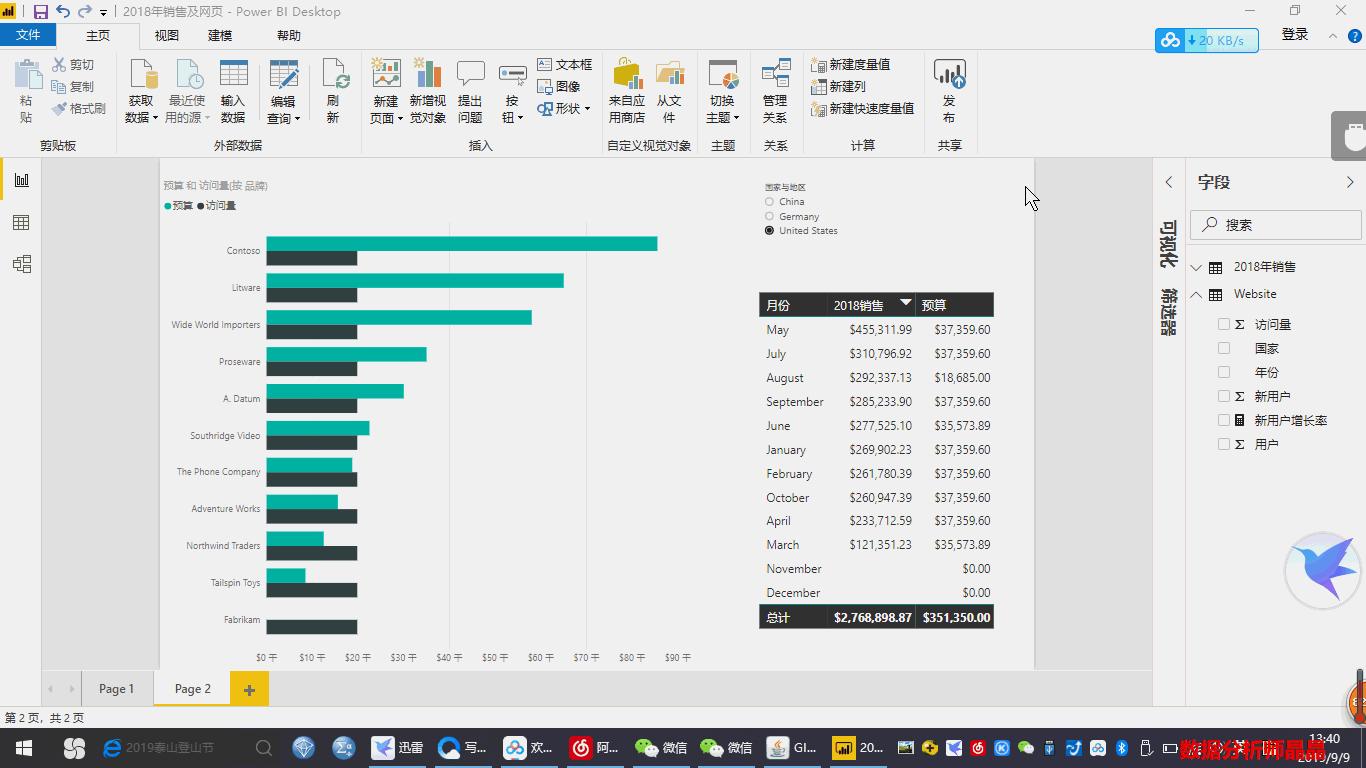The height and width of the screenshot is (768, 1366).
Task: Click 新建列 new column
Action: (838, 87)
